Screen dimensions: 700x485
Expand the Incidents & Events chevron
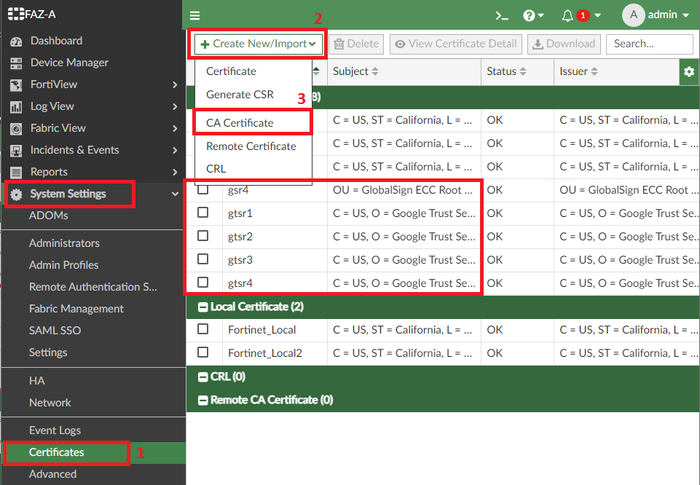[x=175, y=151]
